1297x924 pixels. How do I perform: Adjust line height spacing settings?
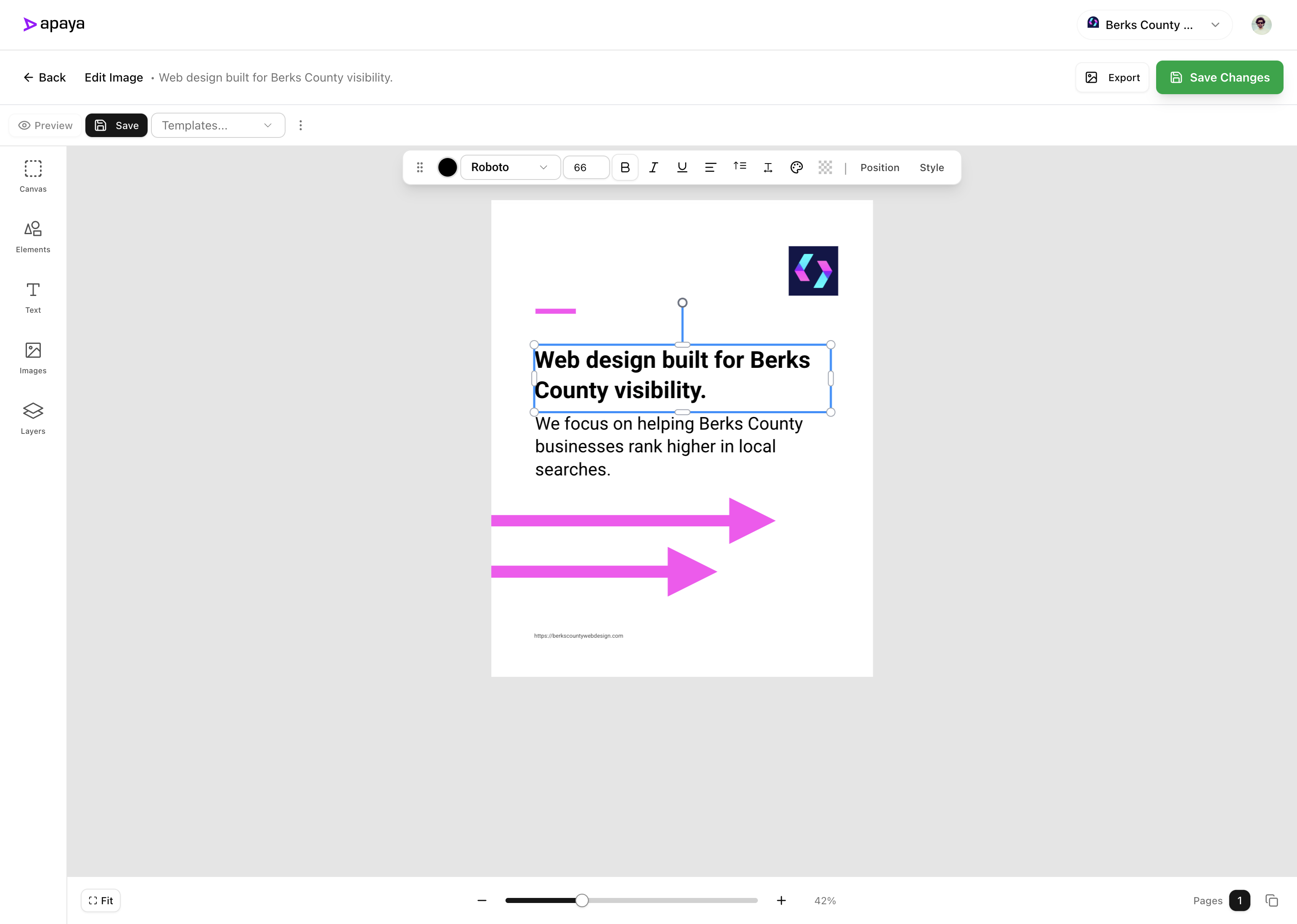point(740,167)
